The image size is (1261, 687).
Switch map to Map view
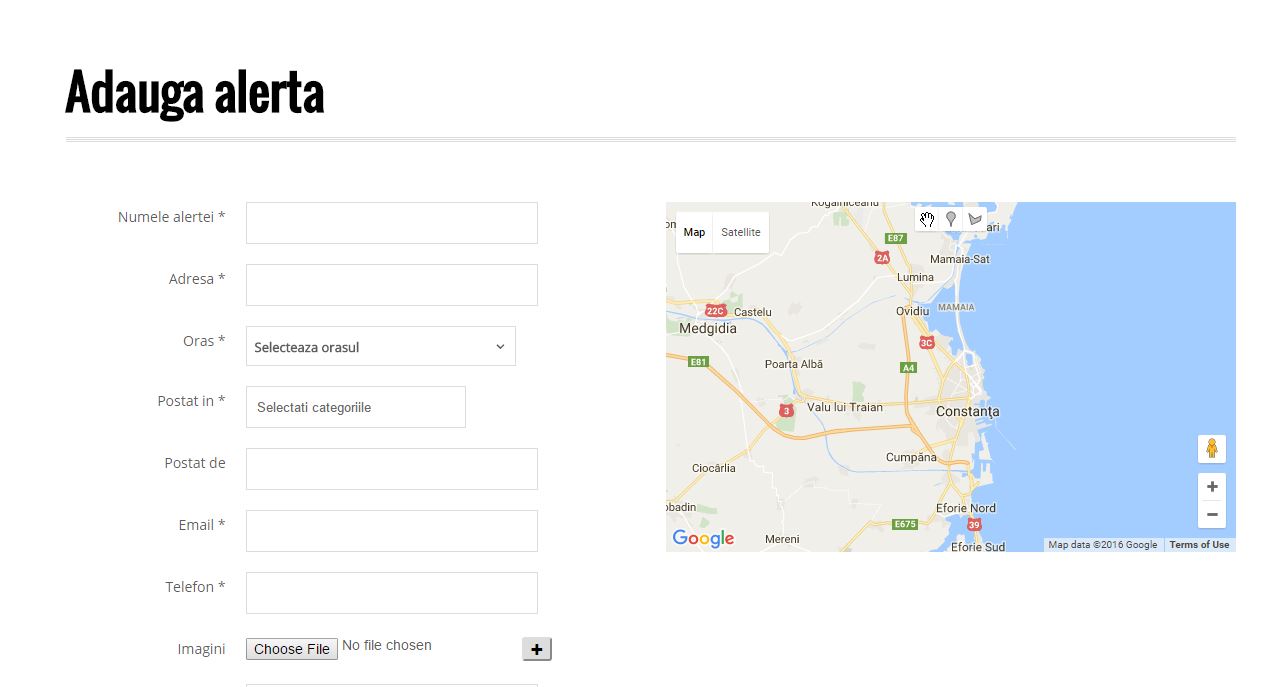[x=694, y=232]
